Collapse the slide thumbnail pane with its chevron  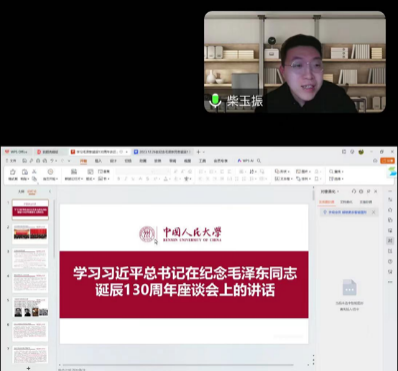tap(50, 192)
